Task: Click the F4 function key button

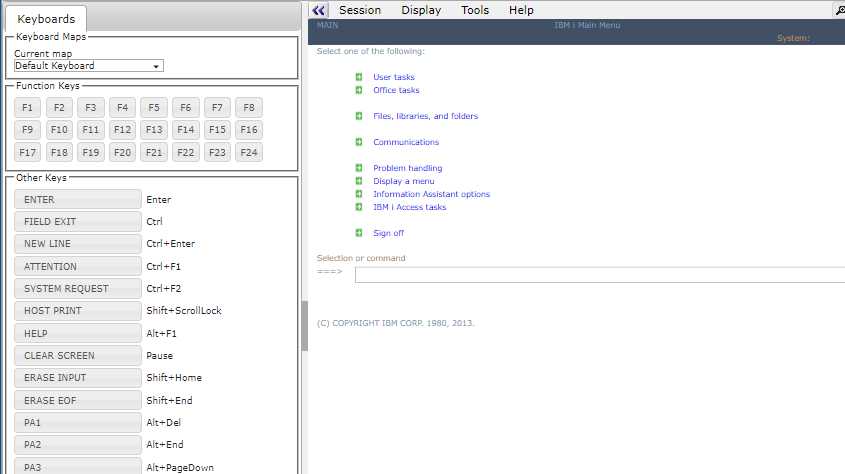Action: click(x=122, y=108)
